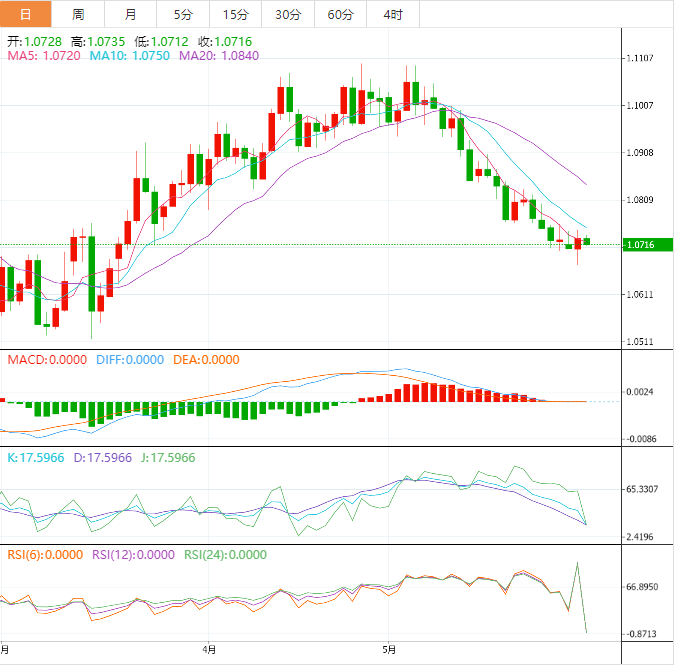The height and width of the screenshot is (668, 678).
Task: Open the 月 monthly chart tab
Action: click(x=131, y=14)
